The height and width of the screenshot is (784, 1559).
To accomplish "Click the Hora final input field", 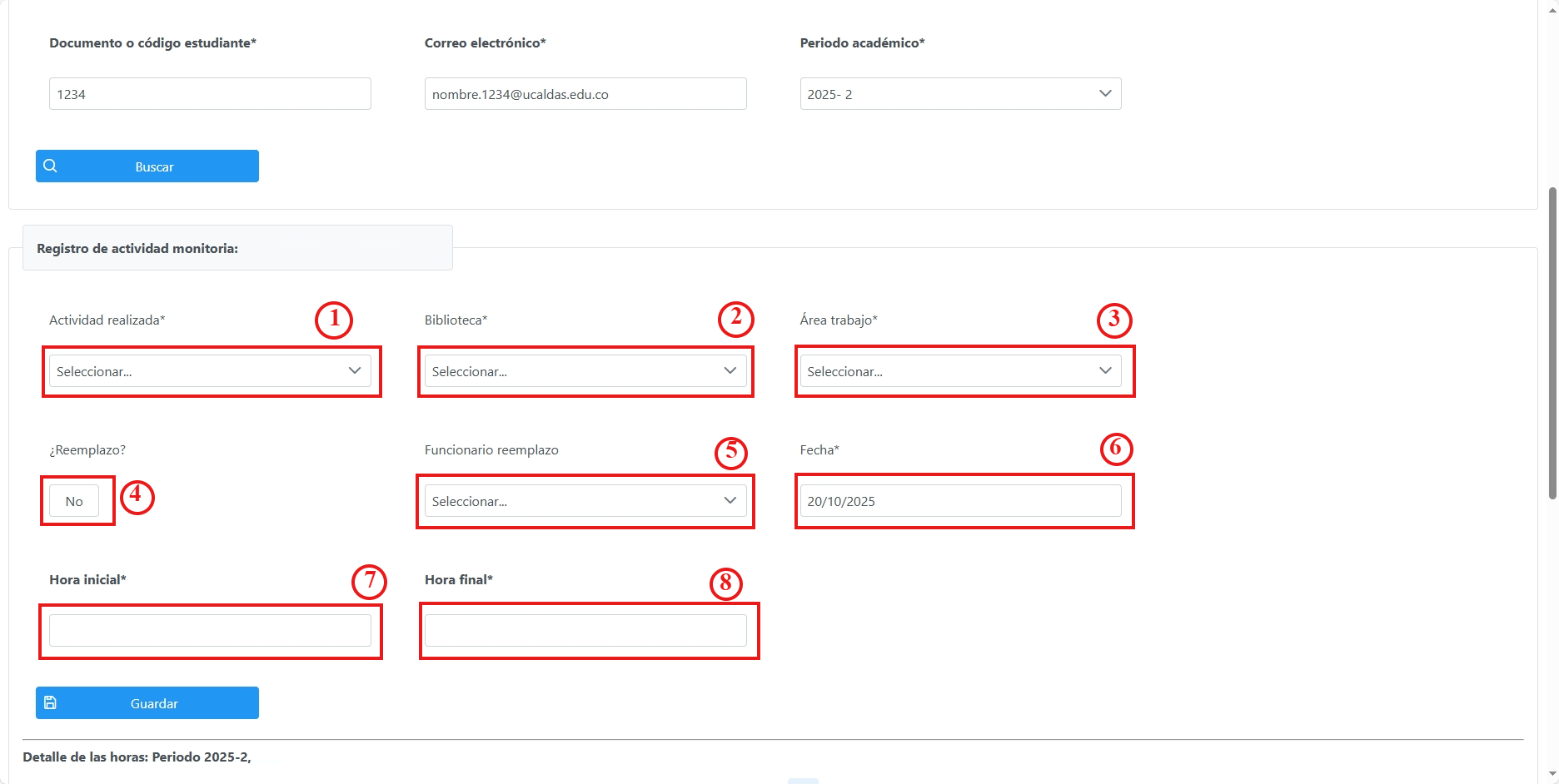I will click(585, 630).
